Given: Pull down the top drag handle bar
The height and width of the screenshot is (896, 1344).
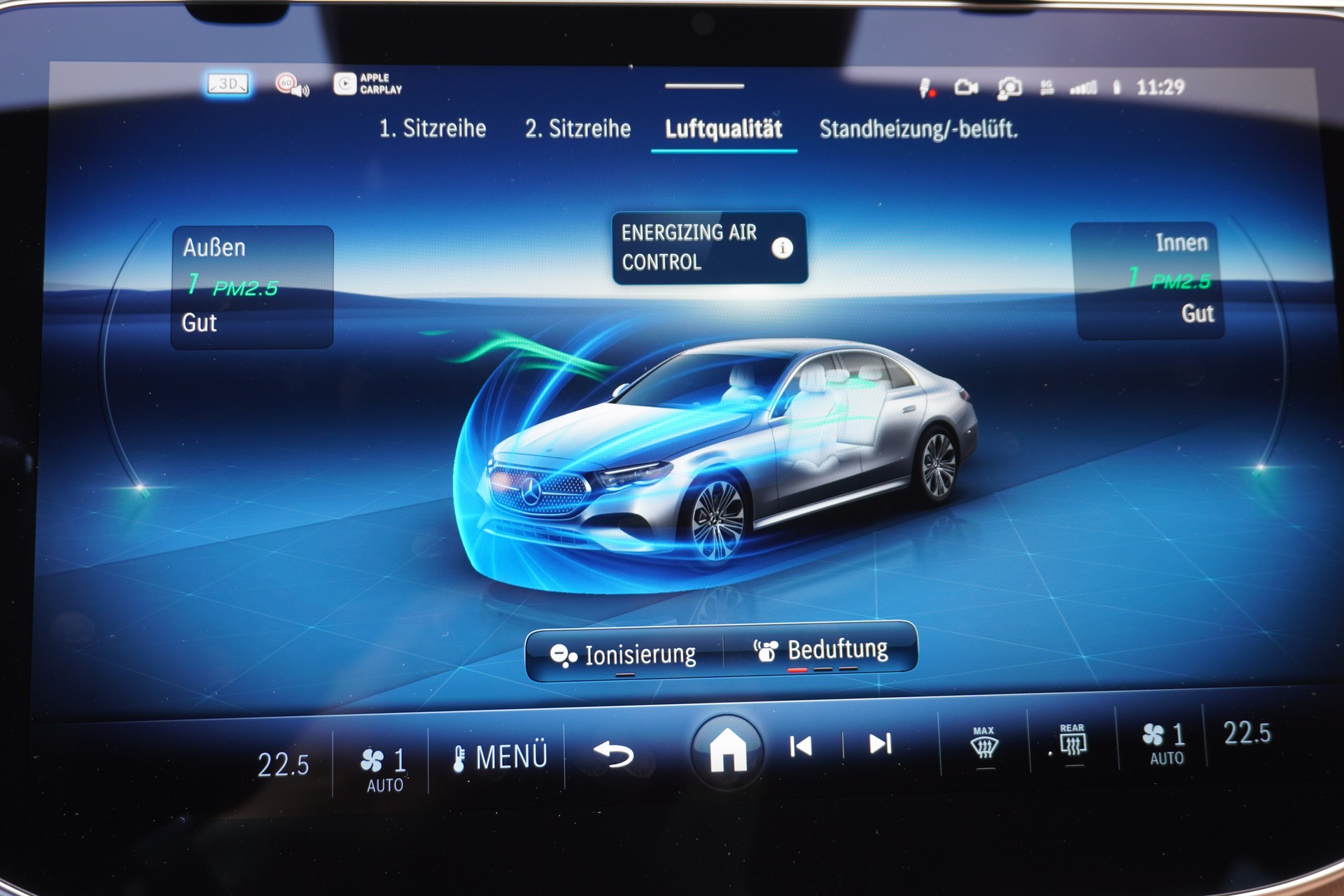Looking at the screenshot, I should pos(704,86).
